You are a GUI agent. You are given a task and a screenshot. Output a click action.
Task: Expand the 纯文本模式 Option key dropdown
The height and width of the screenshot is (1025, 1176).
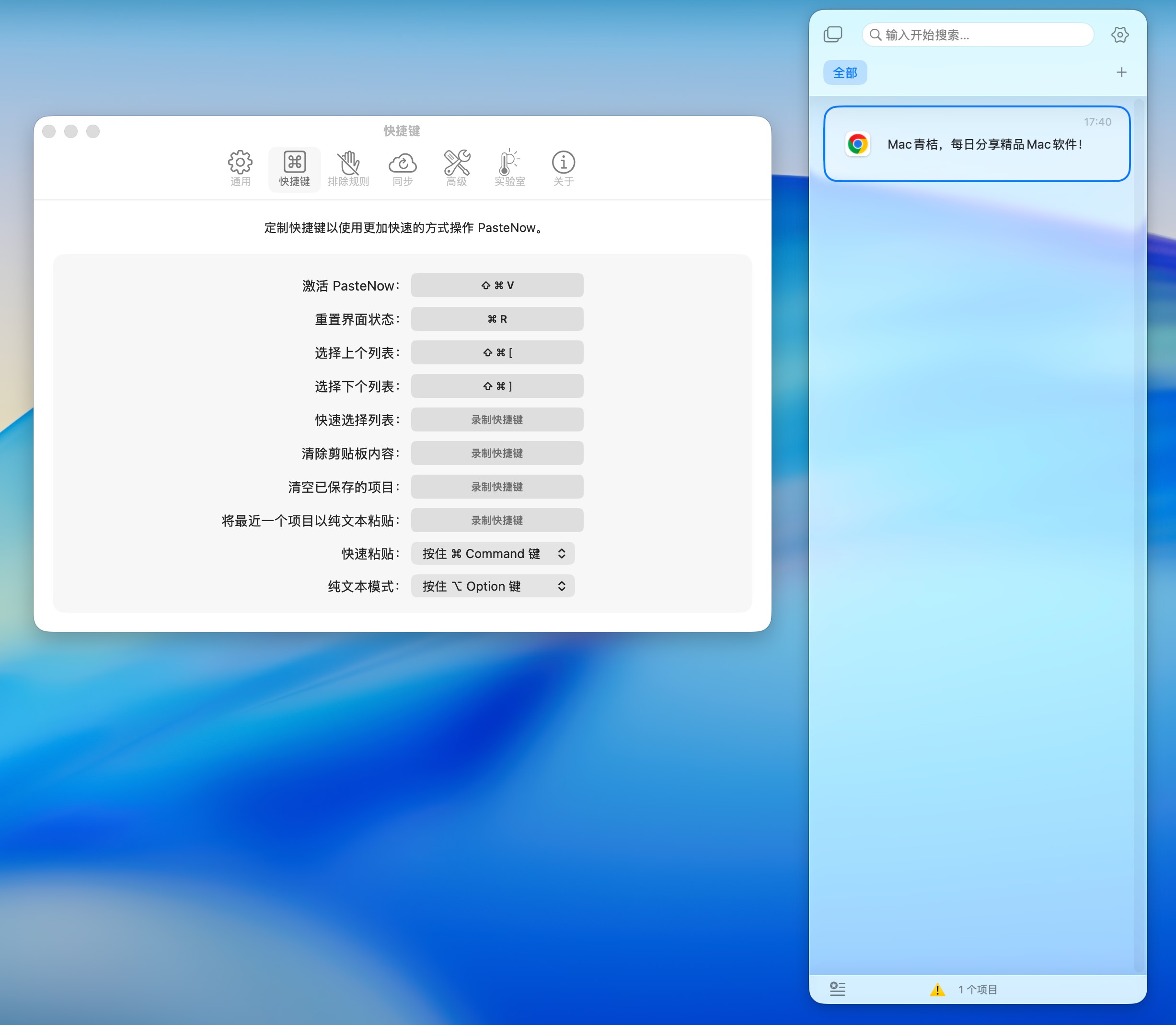click(493, 586)
